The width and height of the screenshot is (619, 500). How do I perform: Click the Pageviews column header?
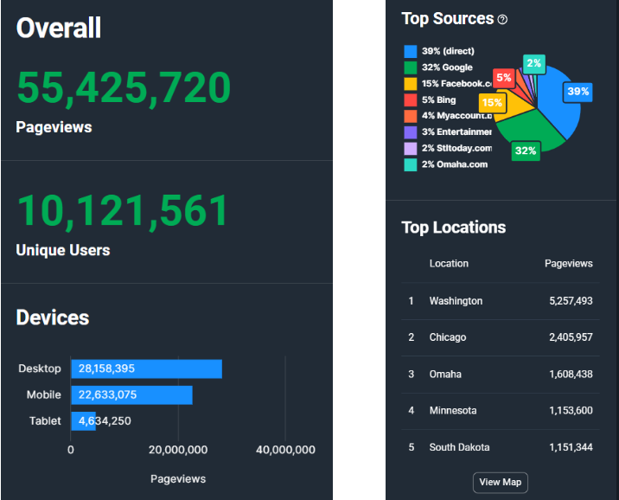[x=568, y=264]
